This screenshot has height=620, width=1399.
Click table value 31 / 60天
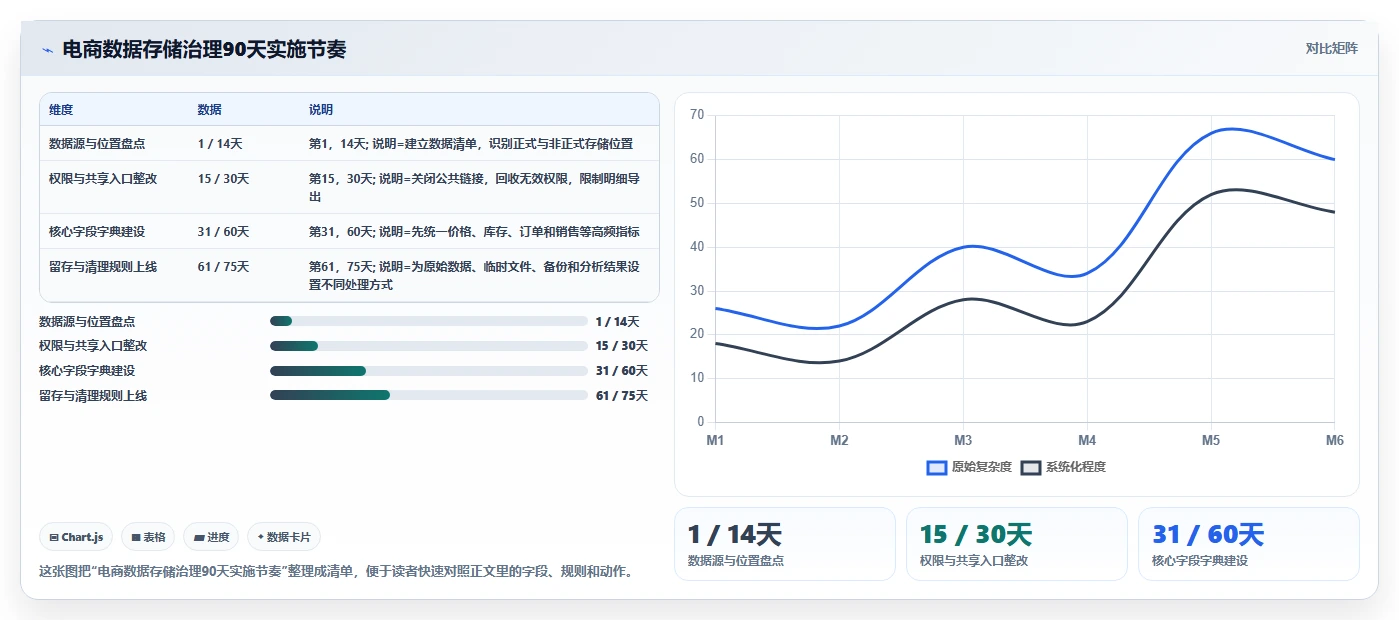(x=223, y=231)
